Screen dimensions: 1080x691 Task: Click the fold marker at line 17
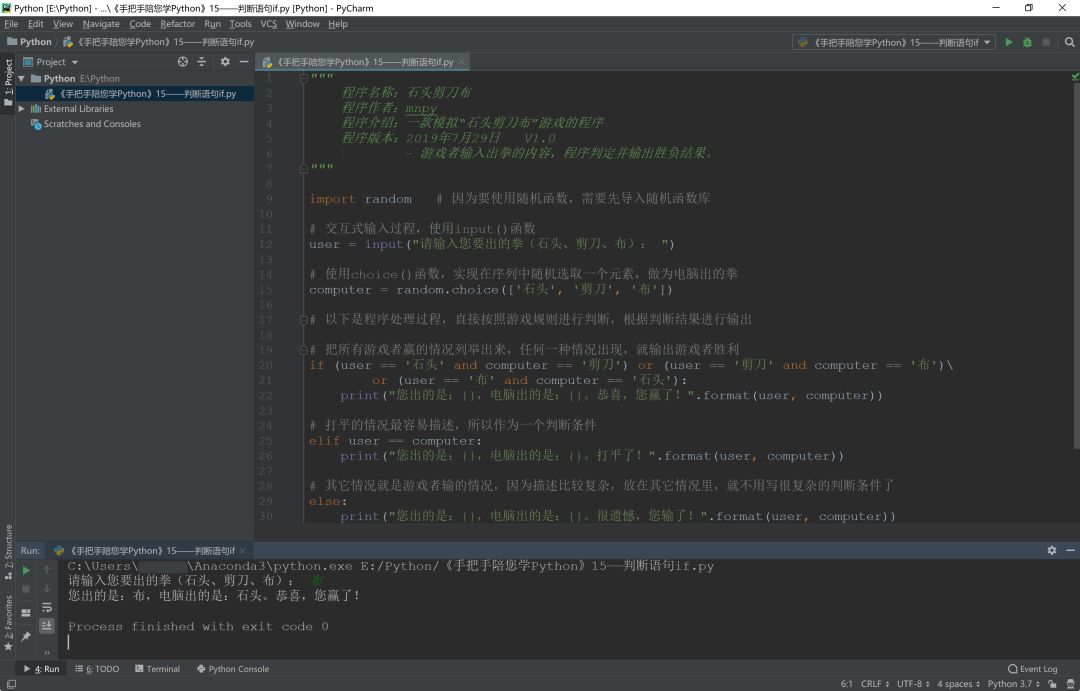pos(303,320)
